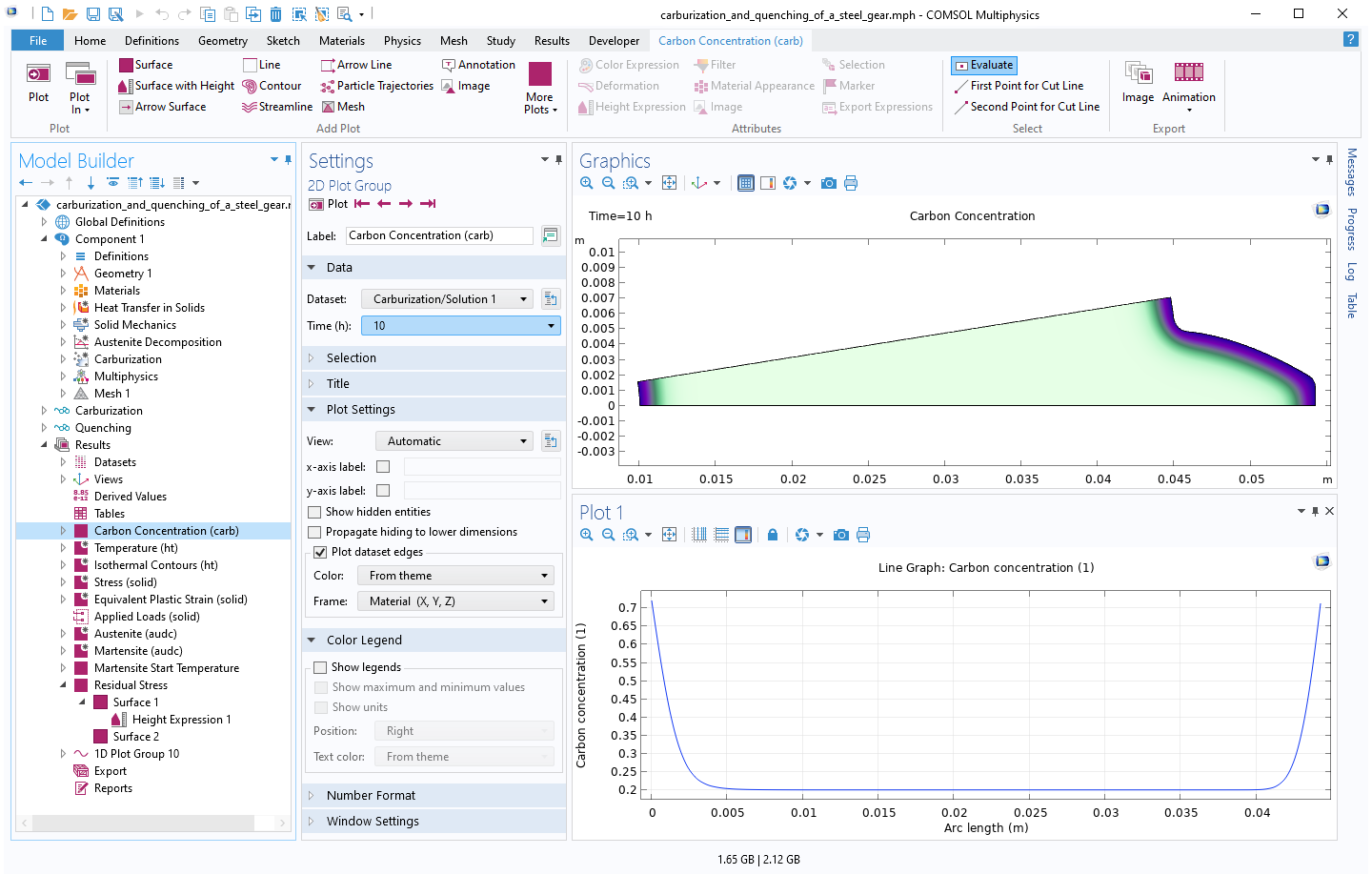This screenshot has height=875, width=1372.
Task: Toggle the Show legends checkbox
Action: 320,667
